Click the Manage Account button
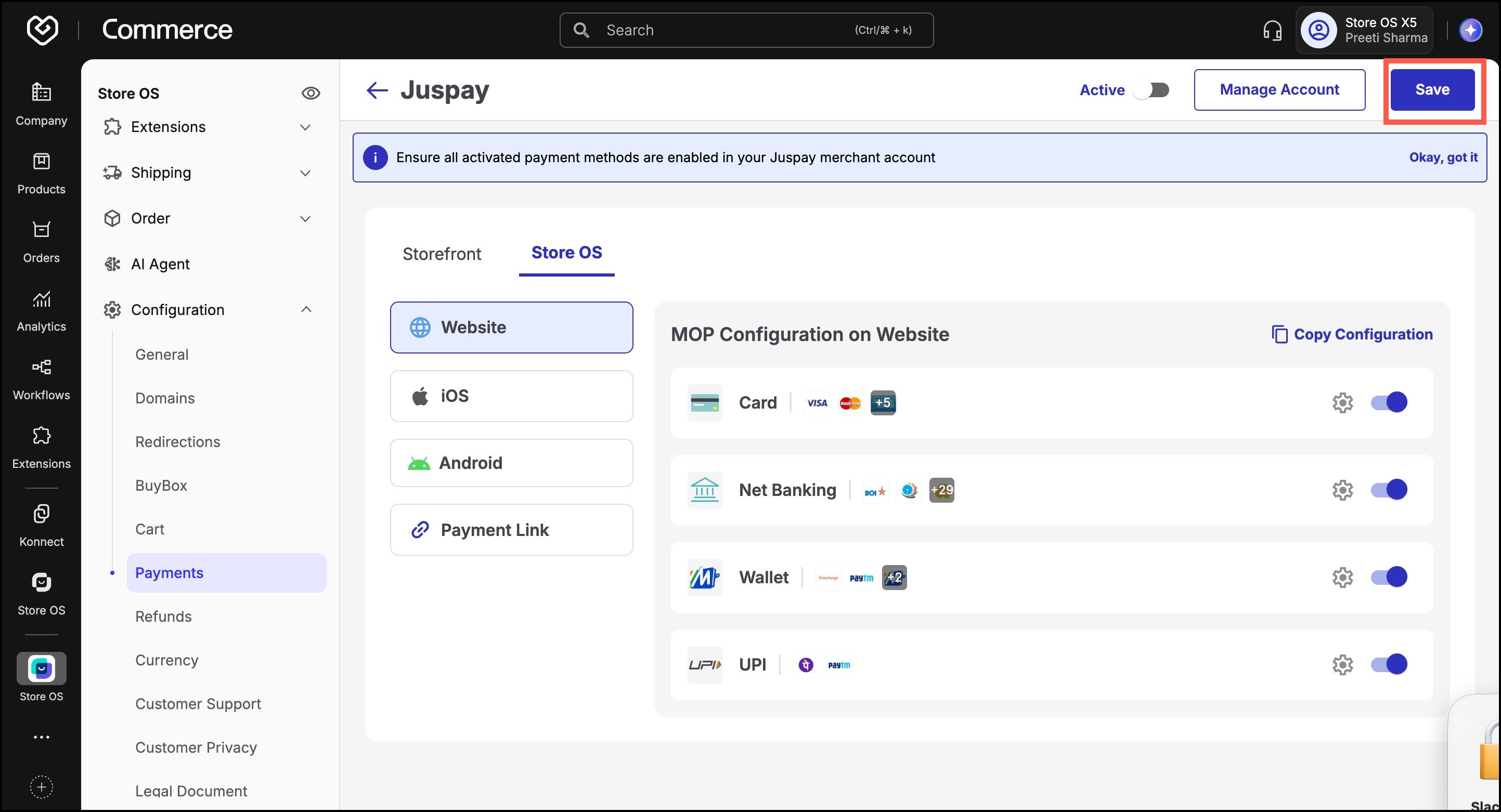Screen dimensions: 1501x812 (x=1279, y=90)
